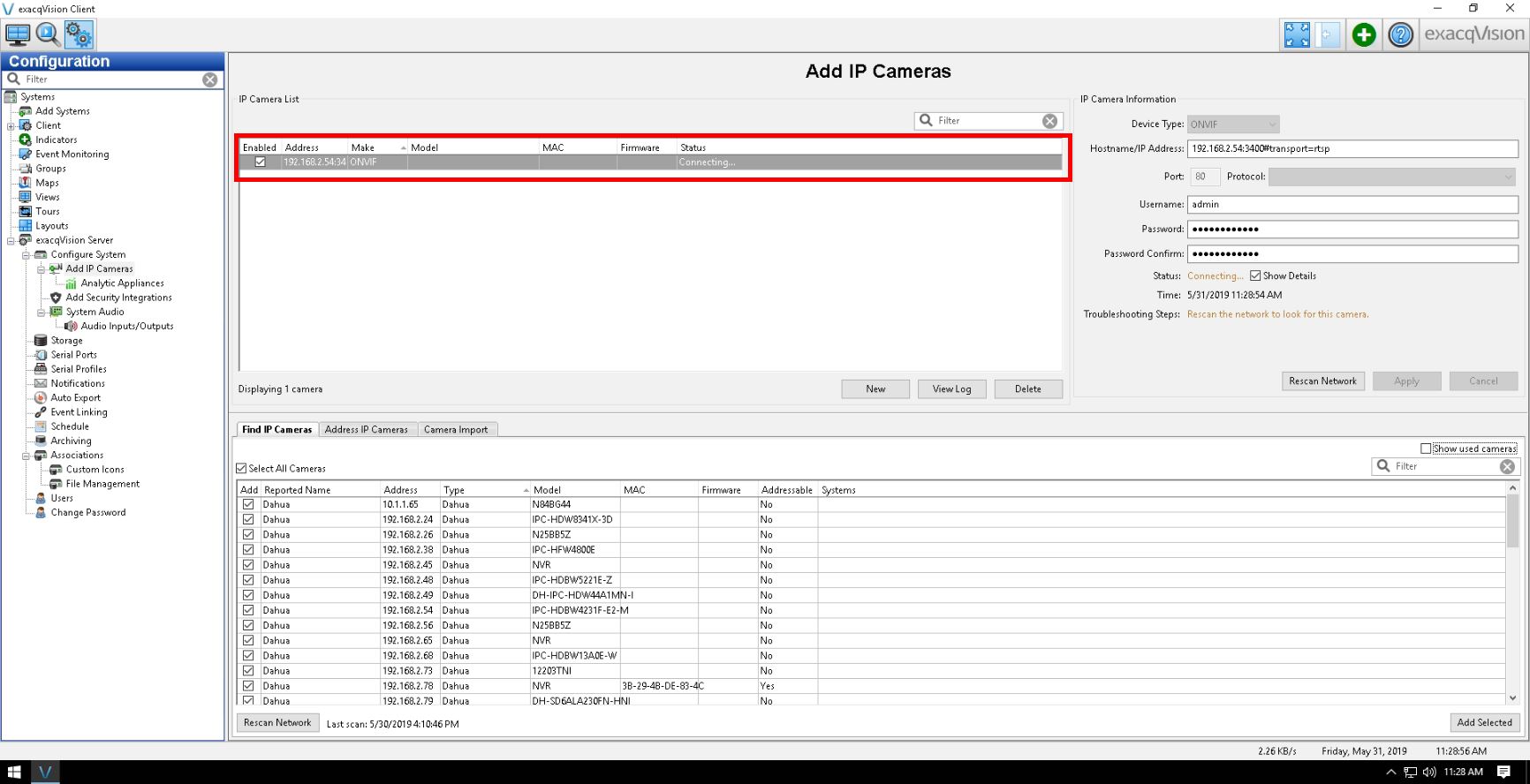Switch to the Address IP Cameras tab
Viewport: 1530px width, 784px height.
367,430
